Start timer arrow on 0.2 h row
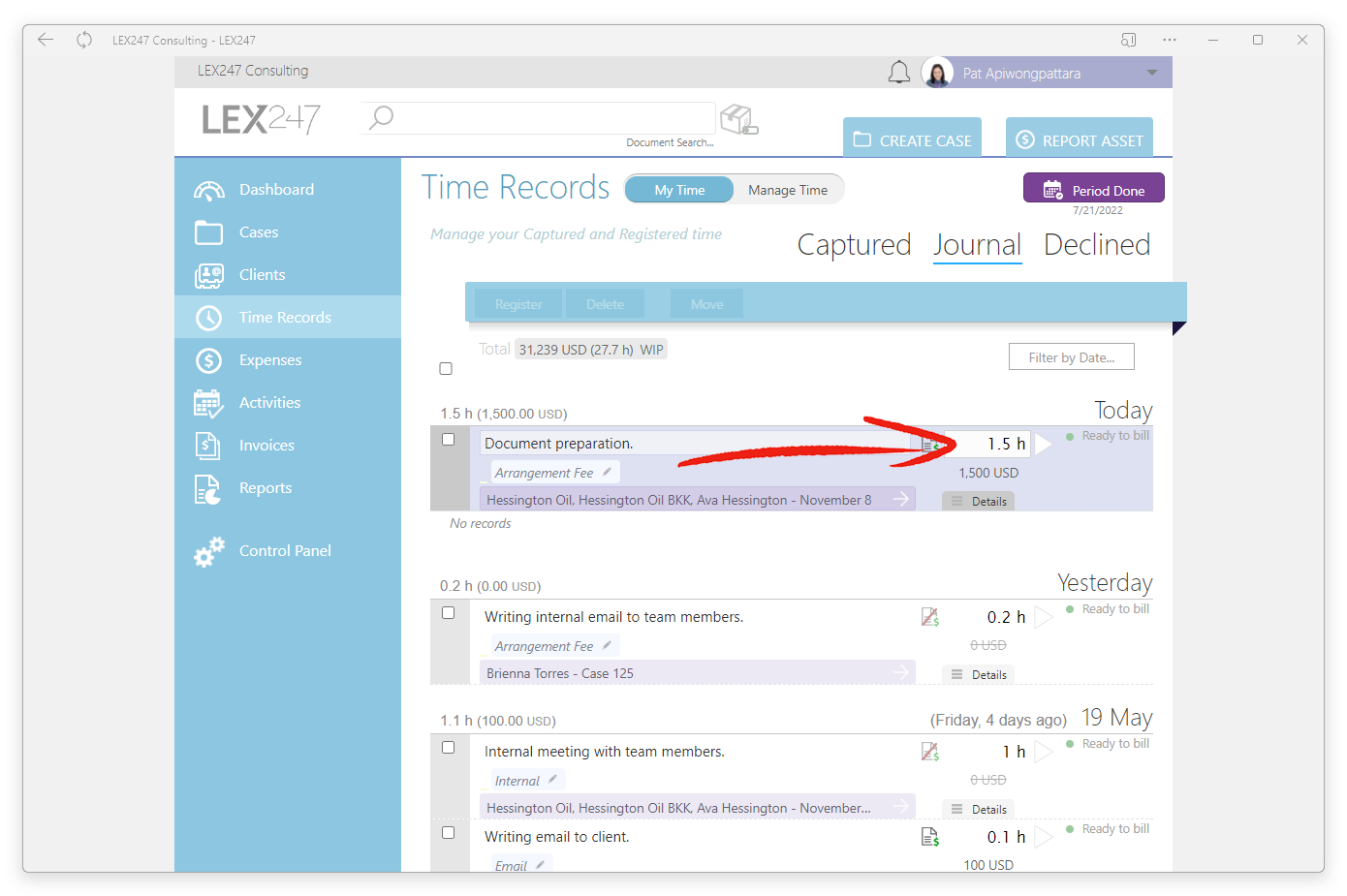This screenshot has width=1347, height=896. (x=1043, y=617)
